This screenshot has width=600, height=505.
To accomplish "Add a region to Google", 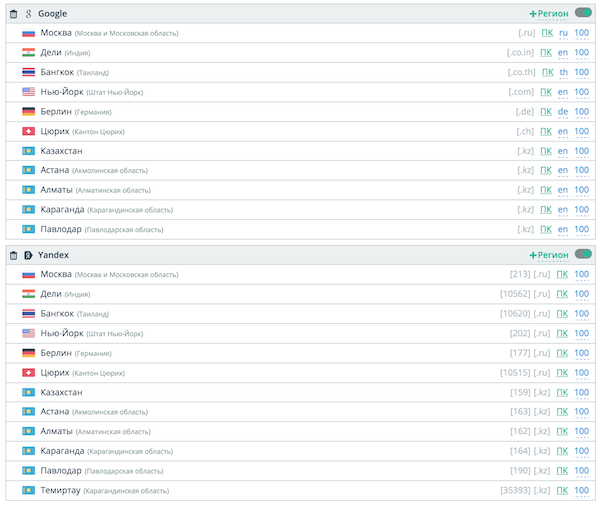I will [x=549, y=14].
